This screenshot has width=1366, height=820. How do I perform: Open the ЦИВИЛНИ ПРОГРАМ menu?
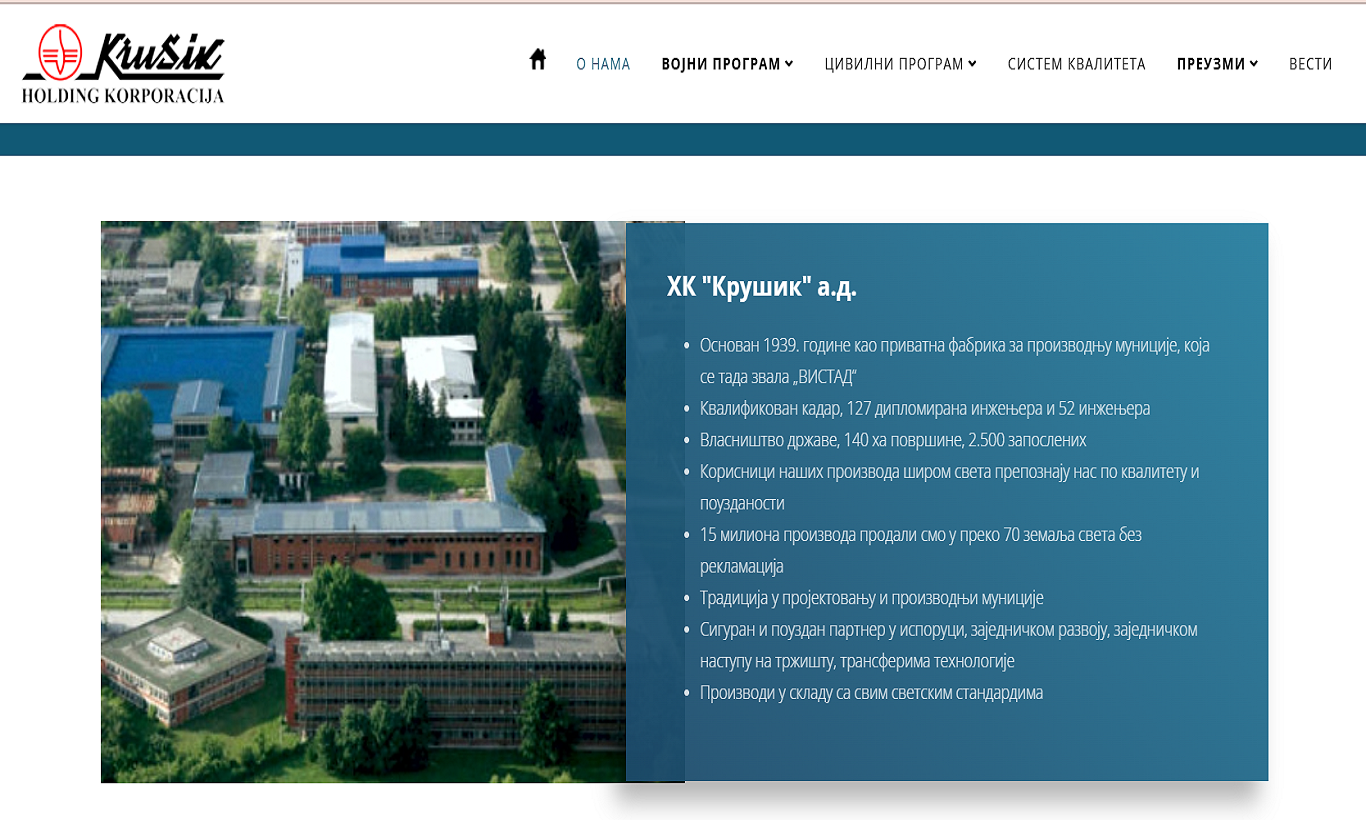click(894, 64)
